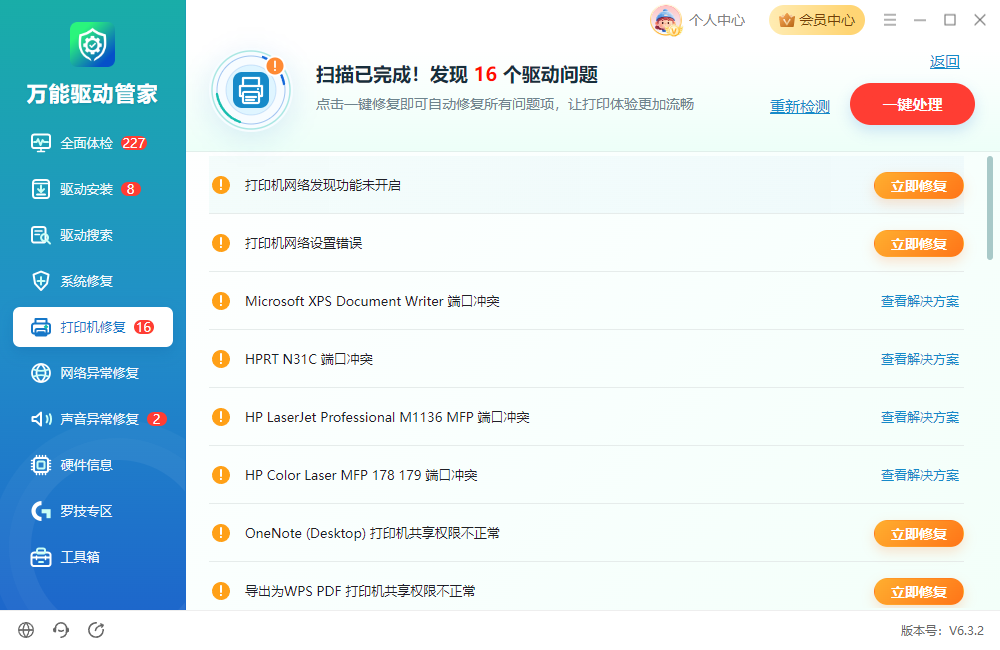Click 立即修复 for 打印机网络设置错误
Screen dimensions: 1000x650
point(918,244)
